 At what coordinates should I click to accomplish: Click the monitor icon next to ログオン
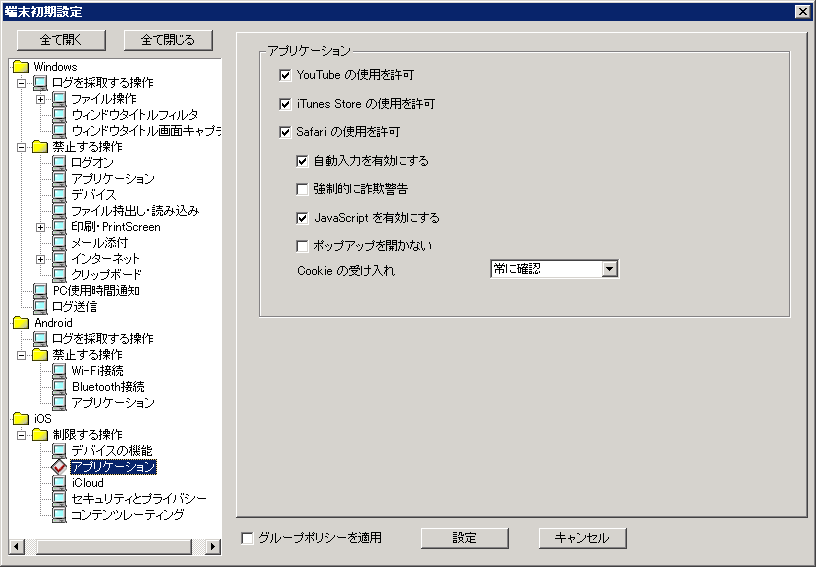point(59,163)
